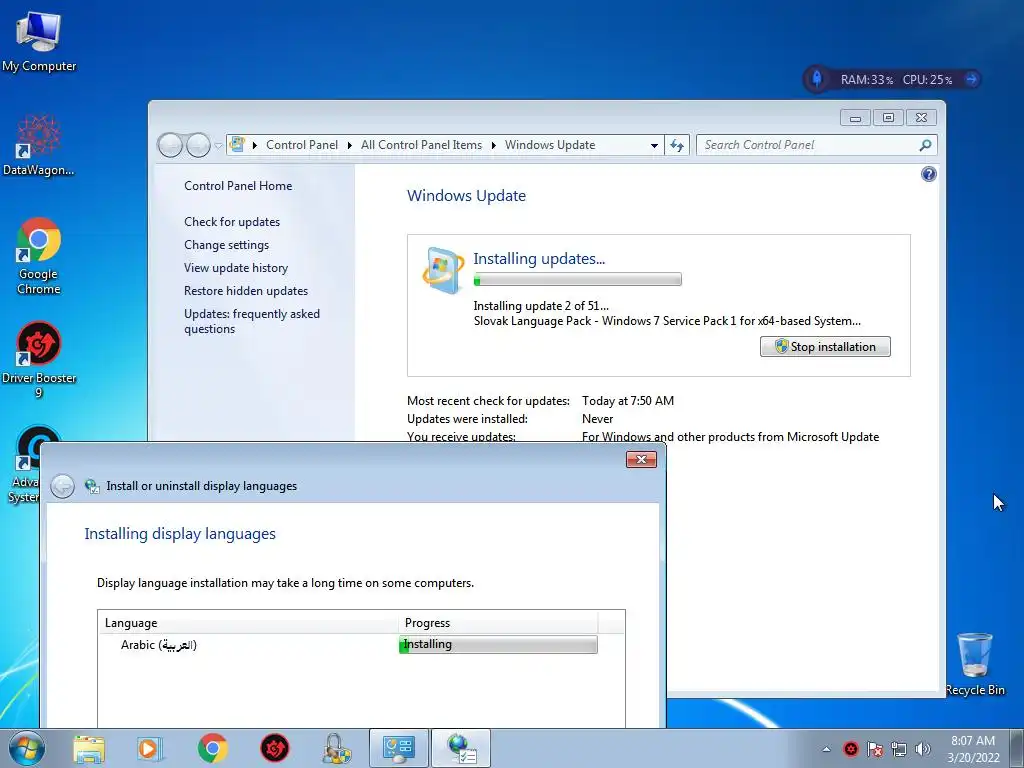Expand the arrow after All Control Panel Items
This screenshot has height=768, width=1024.
[x=493, y=145]
